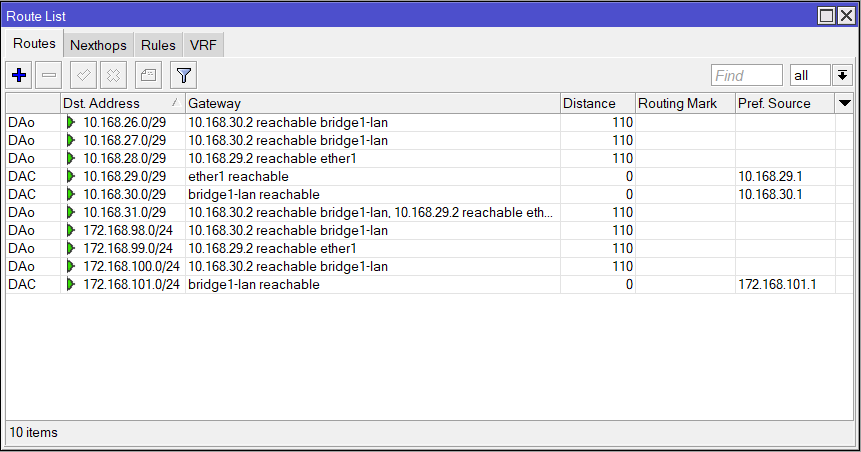Open the funnel Filter icon
The image size is (861, 452).
184,75
